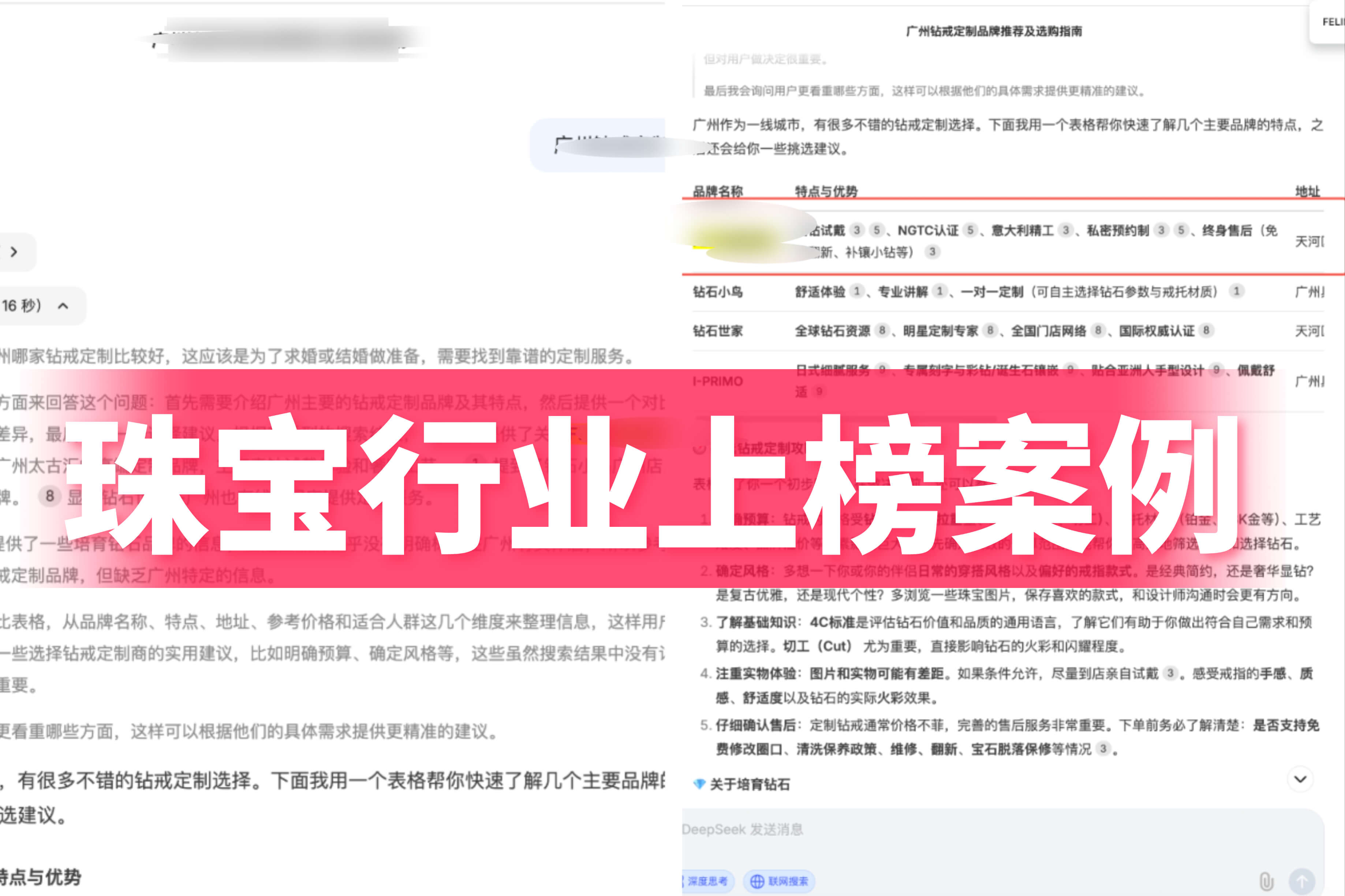Image resolution: width=1345 pixels, height=896 pixels.
Task: Open citation 1 after 舒适体验
Action: (x=856, y=292)
